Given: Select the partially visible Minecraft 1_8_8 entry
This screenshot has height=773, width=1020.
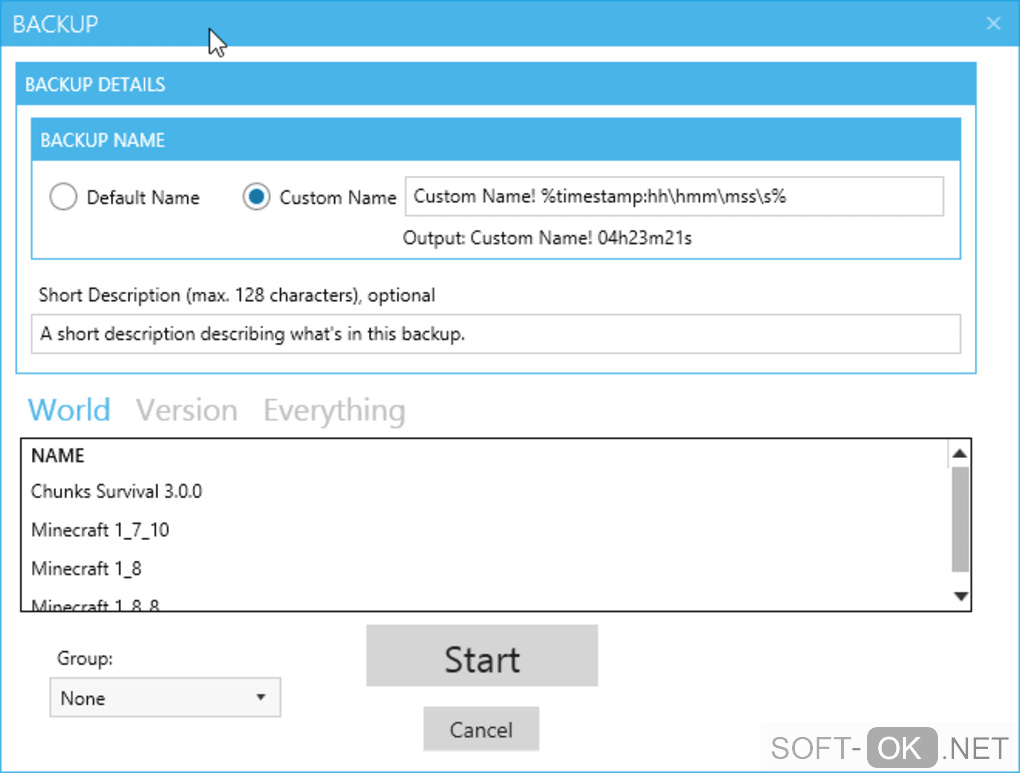Looking at the screenshot, I should tap(96, 604).
